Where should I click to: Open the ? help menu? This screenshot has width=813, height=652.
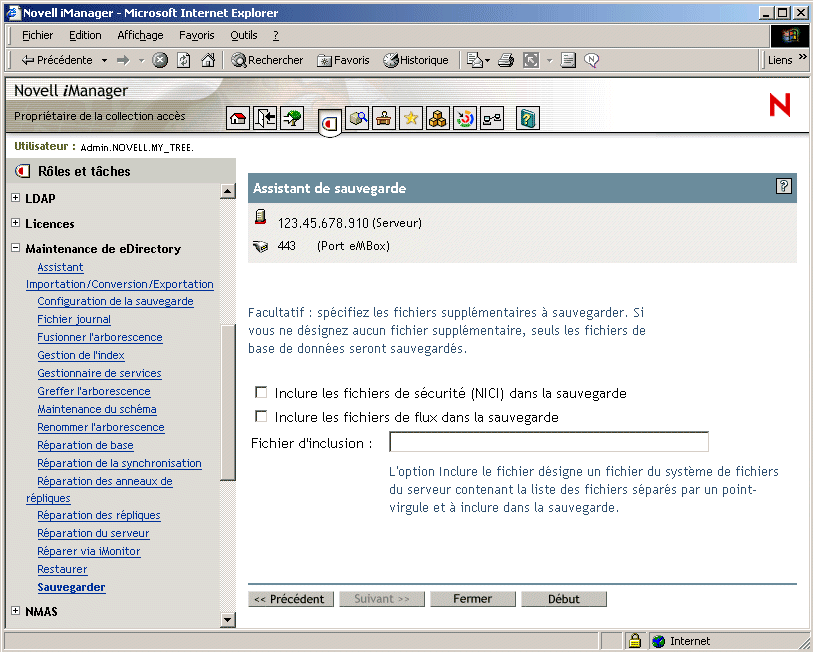[276, 35]
